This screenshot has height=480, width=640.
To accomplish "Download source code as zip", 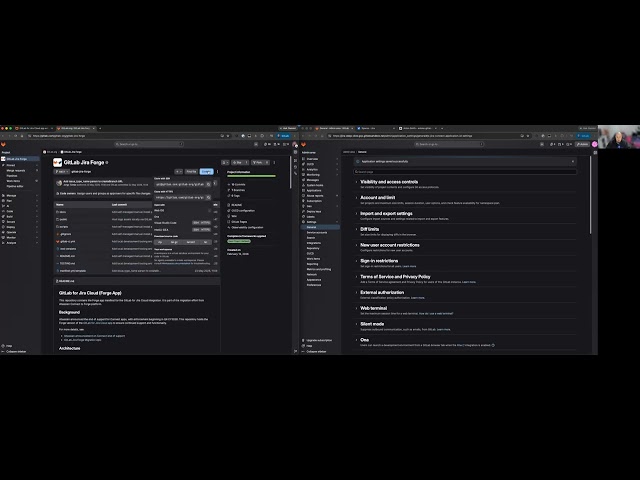I will (x=160, y=242).
